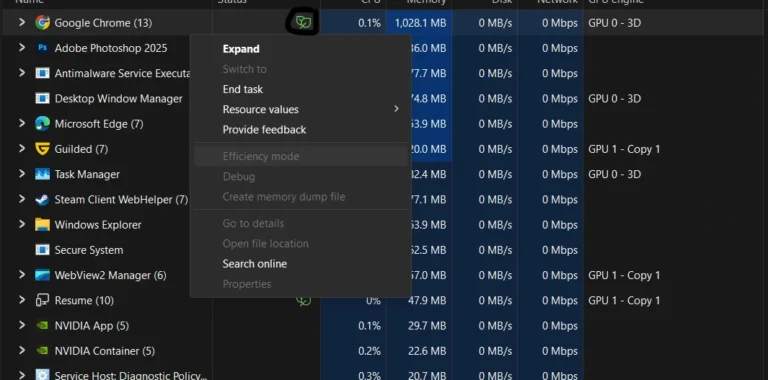This screenshot has height=380, width=768.
Task: Expand the NVIDIA App group
Action: (x=22, y=326)
